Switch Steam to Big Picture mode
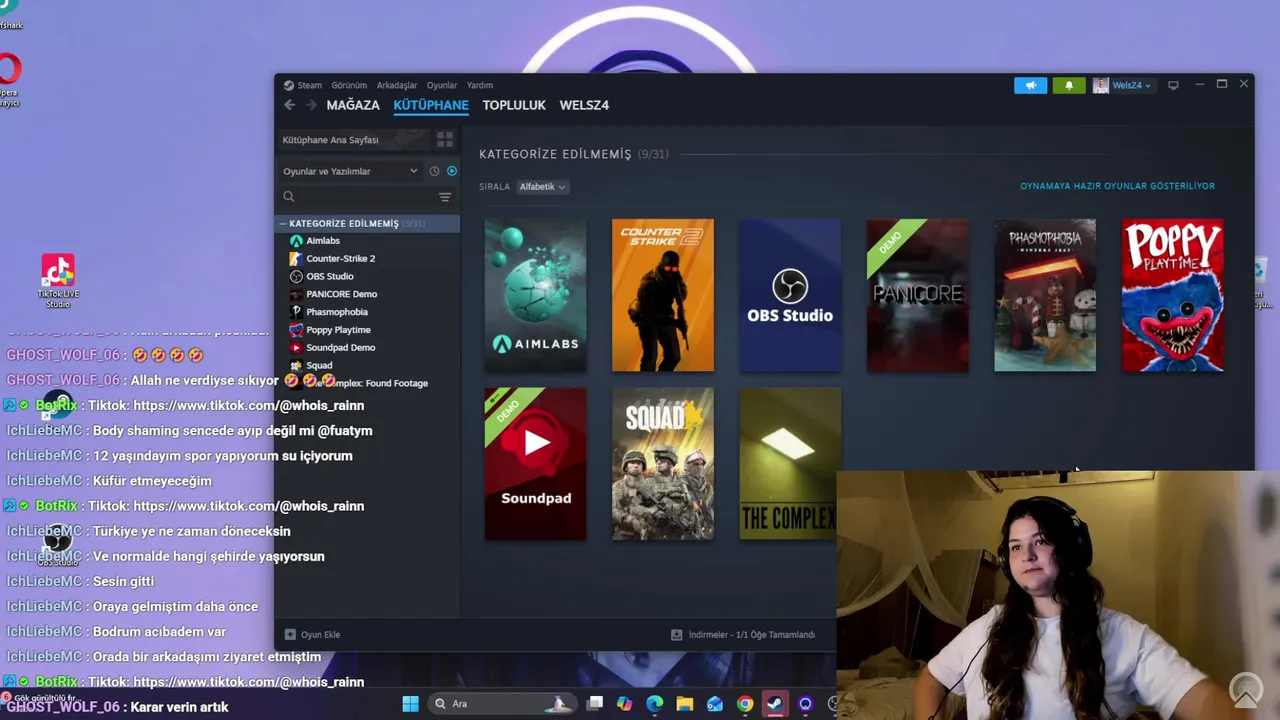 click(x=1173, y=85)
